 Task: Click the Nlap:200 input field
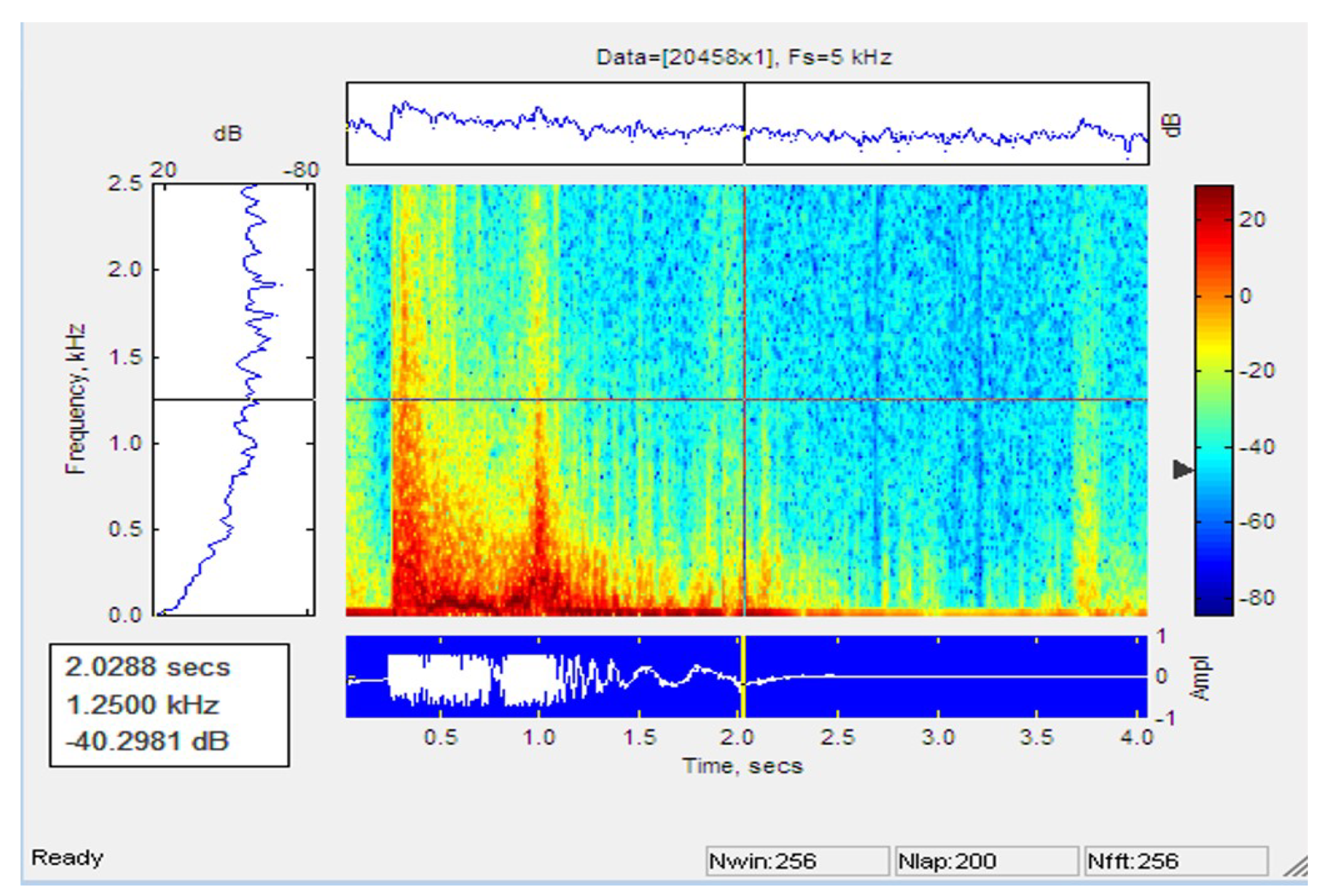click(x=986, y=861)
